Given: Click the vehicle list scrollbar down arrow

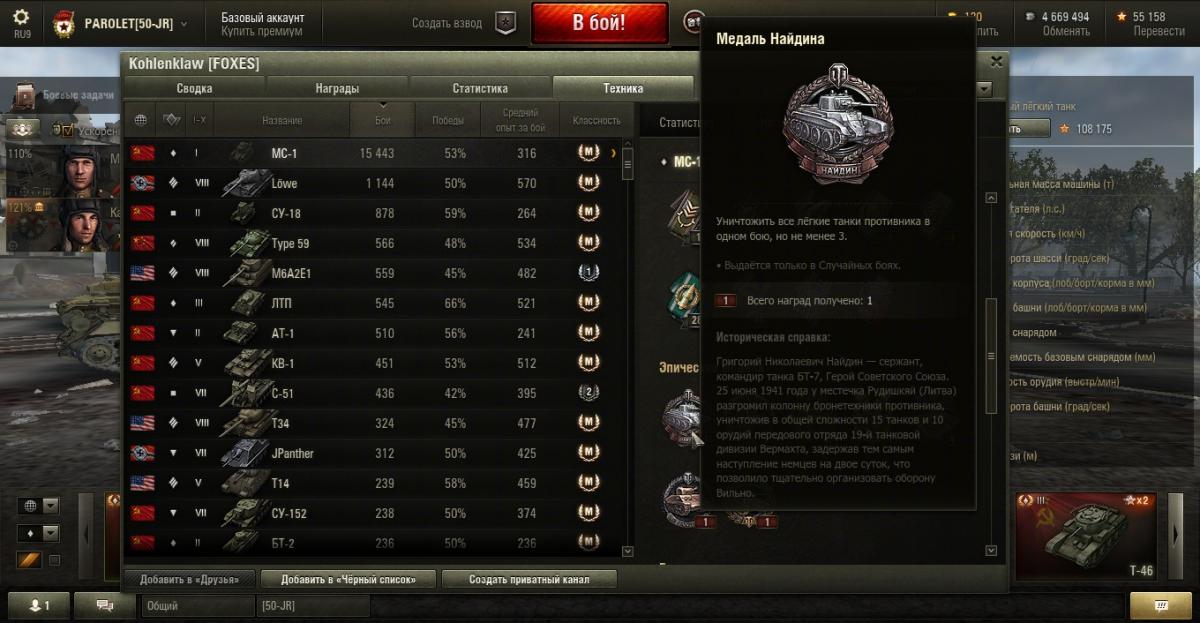Looking at the screenshot, I should 628,551.
